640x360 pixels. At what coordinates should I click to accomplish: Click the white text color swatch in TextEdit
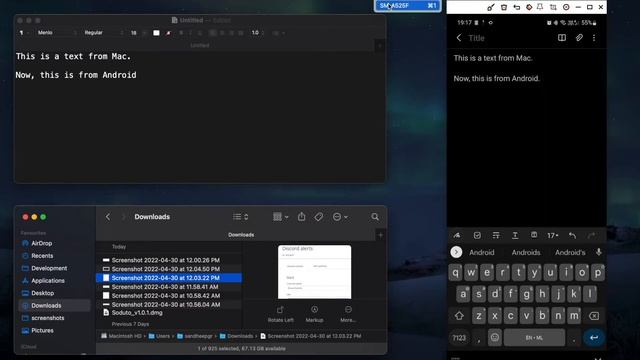156,33
